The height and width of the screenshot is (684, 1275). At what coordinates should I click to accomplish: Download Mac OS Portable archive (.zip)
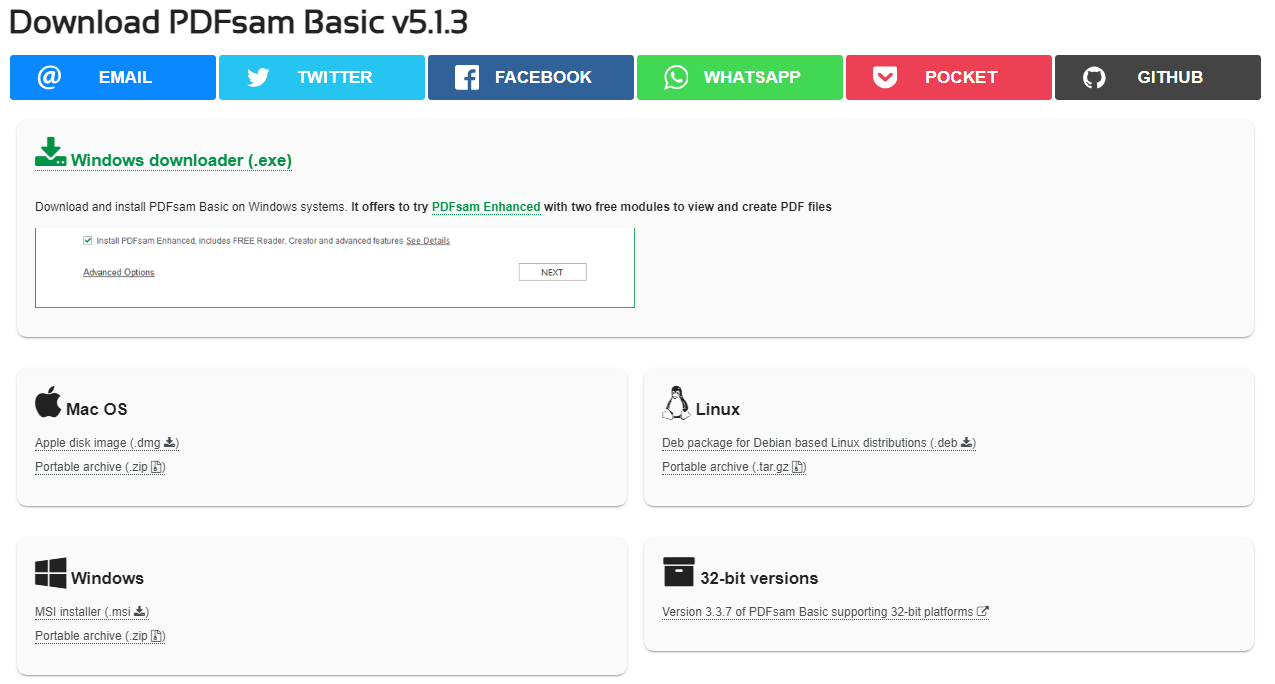[x=100, y=467]
